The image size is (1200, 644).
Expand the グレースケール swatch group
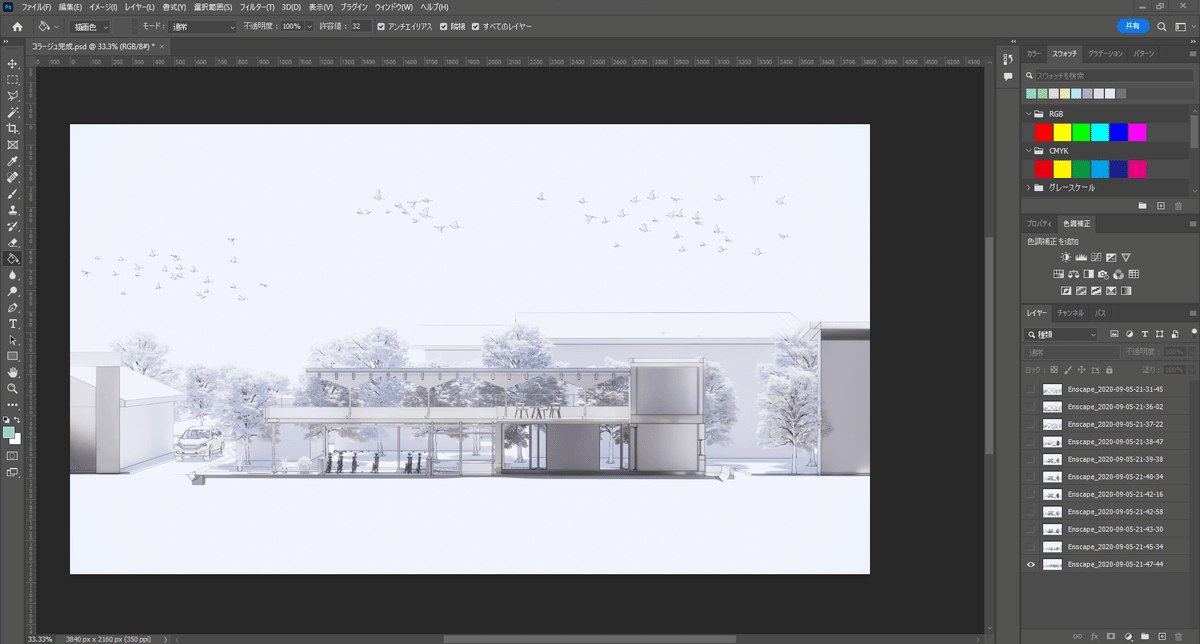pyautogui.click(x=1029, y=187)
